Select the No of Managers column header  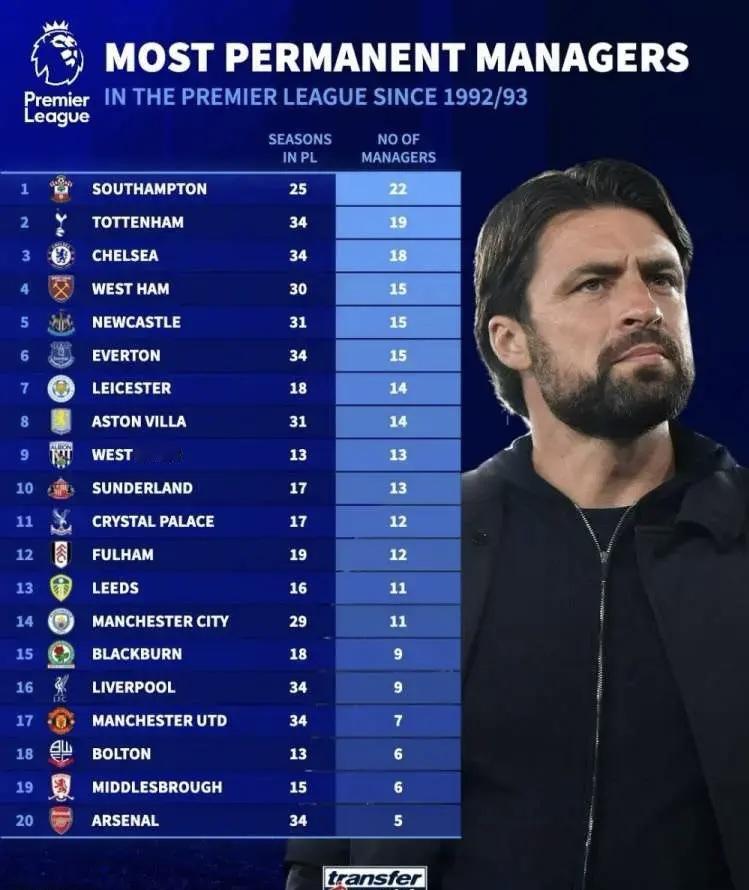(398, 149)
